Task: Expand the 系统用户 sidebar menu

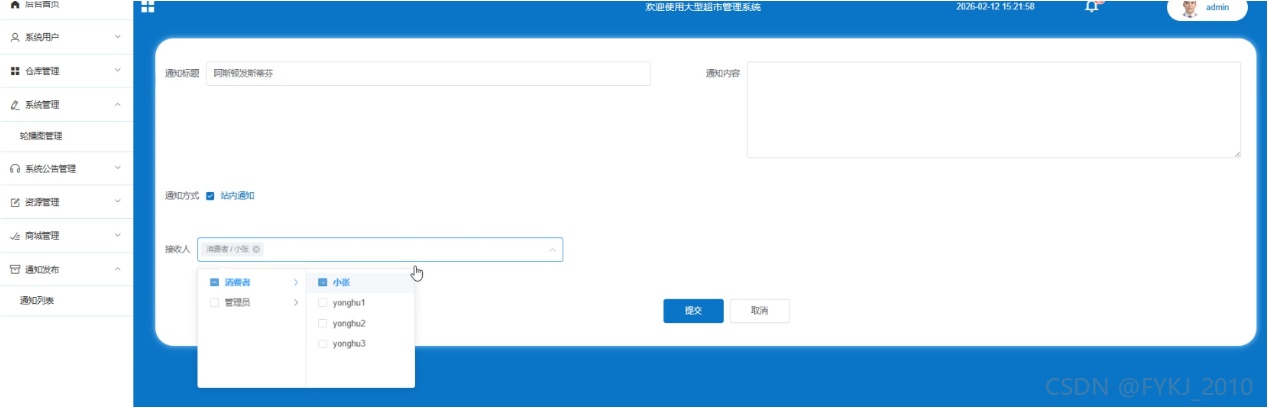Action: (x=118, y=37)
